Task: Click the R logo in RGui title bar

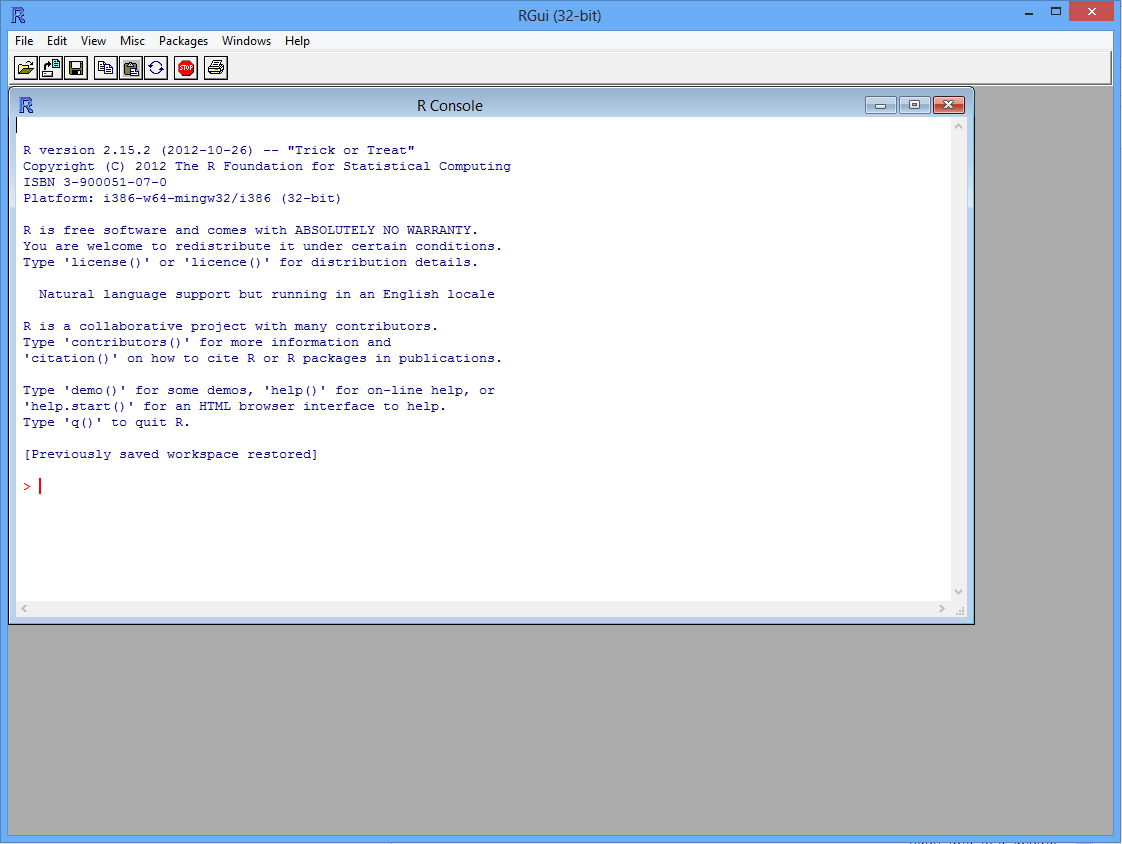Action: 18,15
